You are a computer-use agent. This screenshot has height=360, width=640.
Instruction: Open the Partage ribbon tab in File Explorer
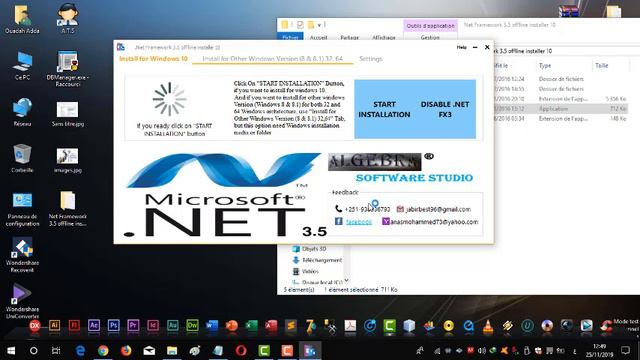pyautogui.click(x=349, y=37)
